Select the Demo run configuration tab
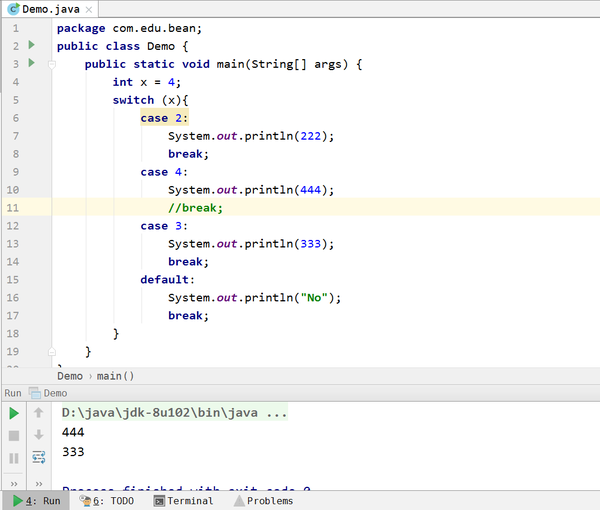This screenshot has height=510, width=600. tap(48, 393)
